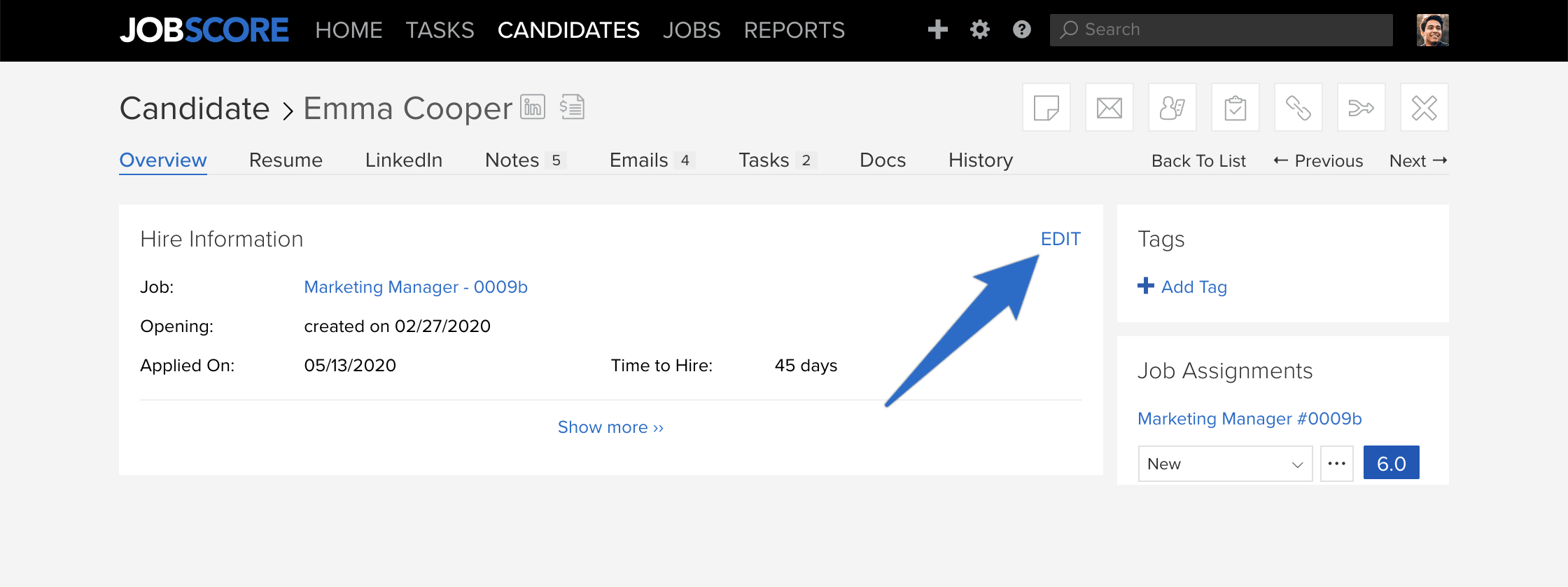
Task: Click the blue plus icon next to Add Tag
Action: pyautogui.click(x=1146, y=286)
